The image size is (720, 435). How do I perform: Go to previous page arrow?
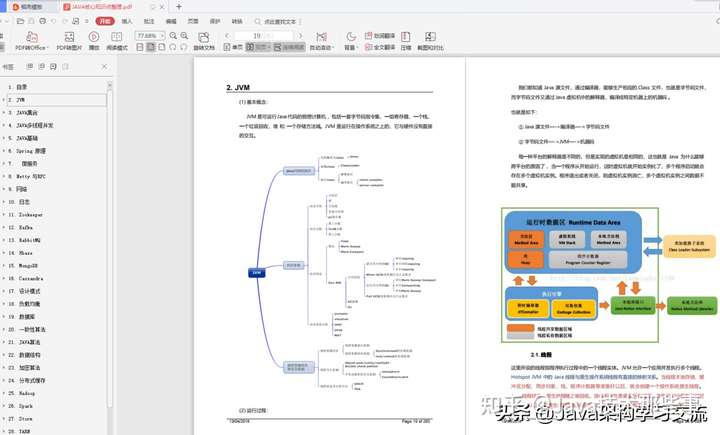click(x=227, y=35)
